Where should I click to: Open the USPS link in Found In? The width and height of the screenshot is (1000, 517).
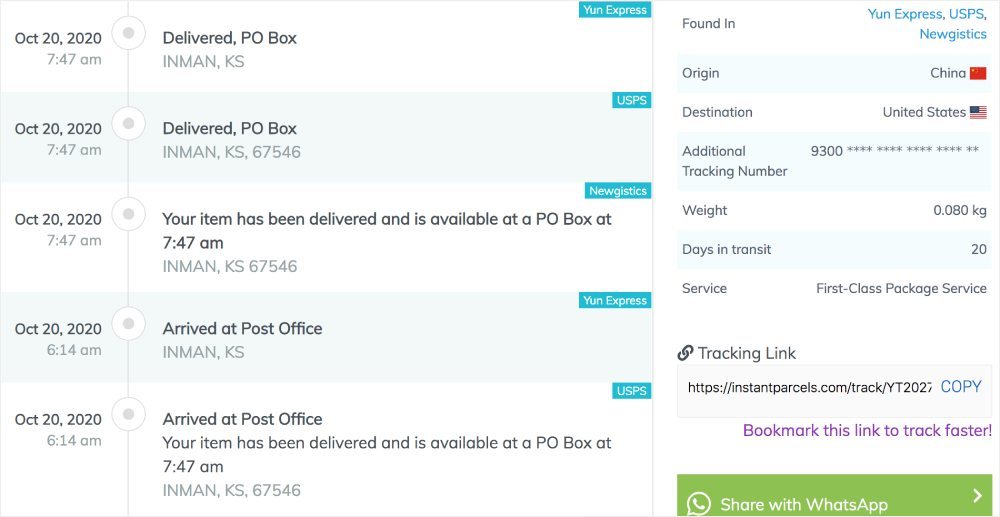(x=966, y=14)
